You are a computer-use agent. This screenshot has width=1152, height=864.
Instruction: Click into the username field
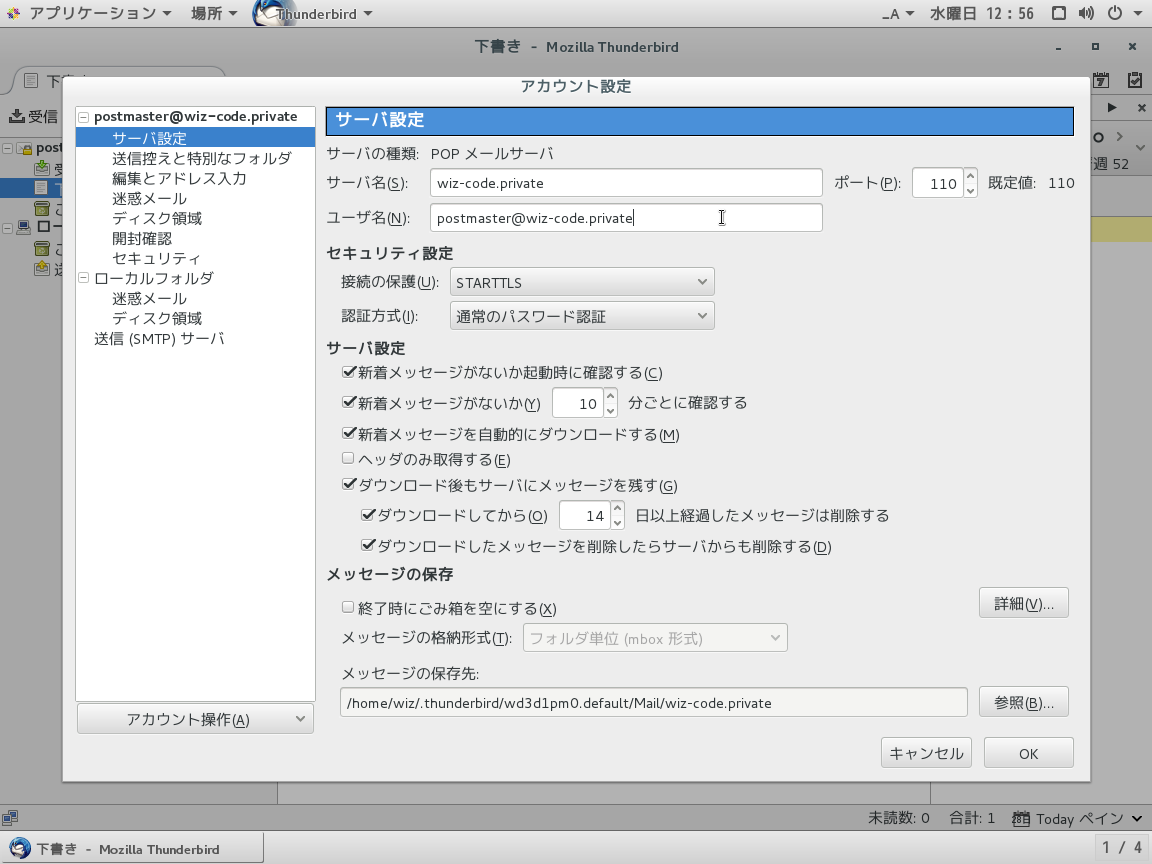[626, 218]
